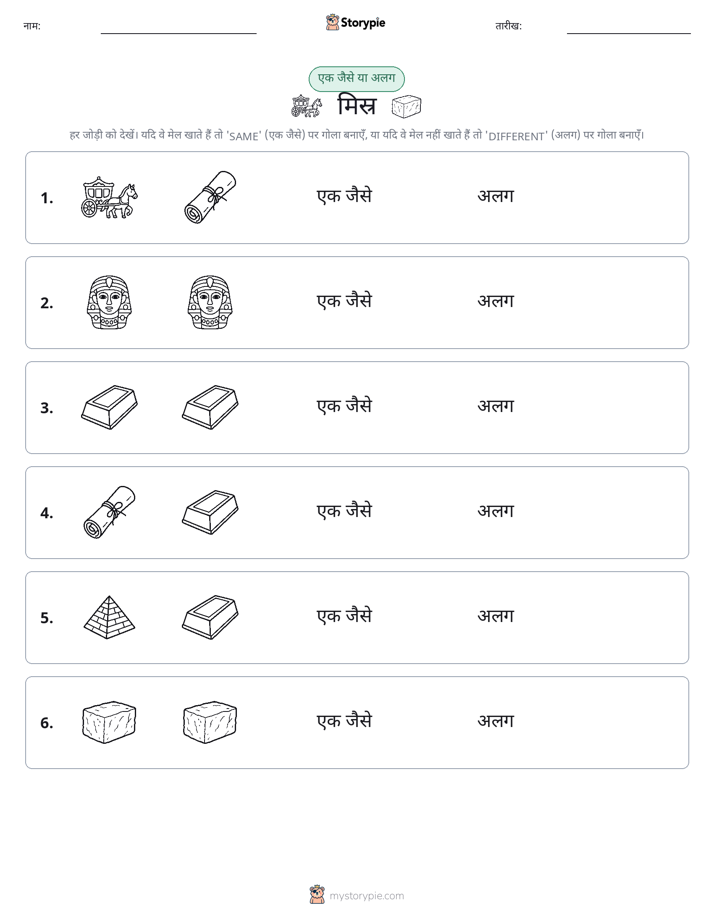The image size is (714, 924).
Task: Mark 'अलग' for question 5
Action: coord(495,616)
